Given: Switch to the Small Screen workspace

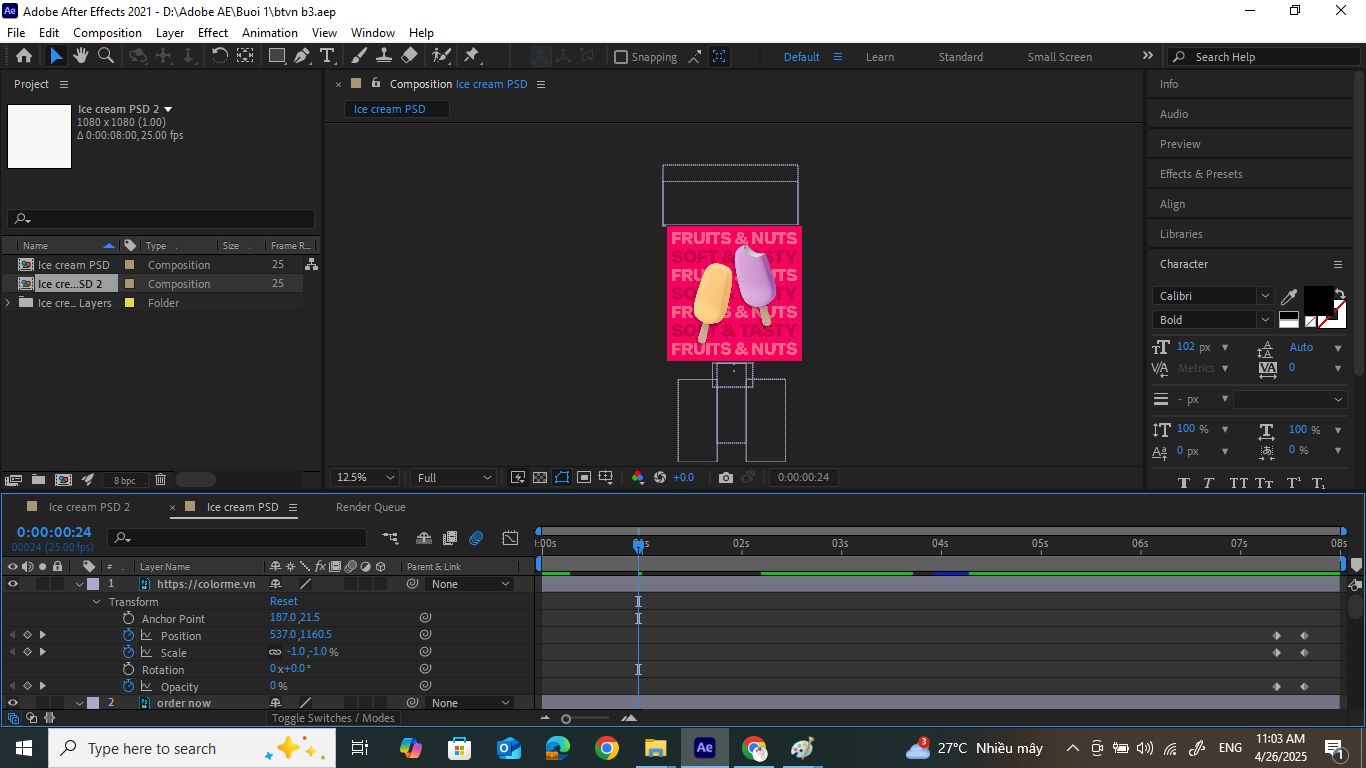Looking at the screenshot, I should coord(1060,57).
